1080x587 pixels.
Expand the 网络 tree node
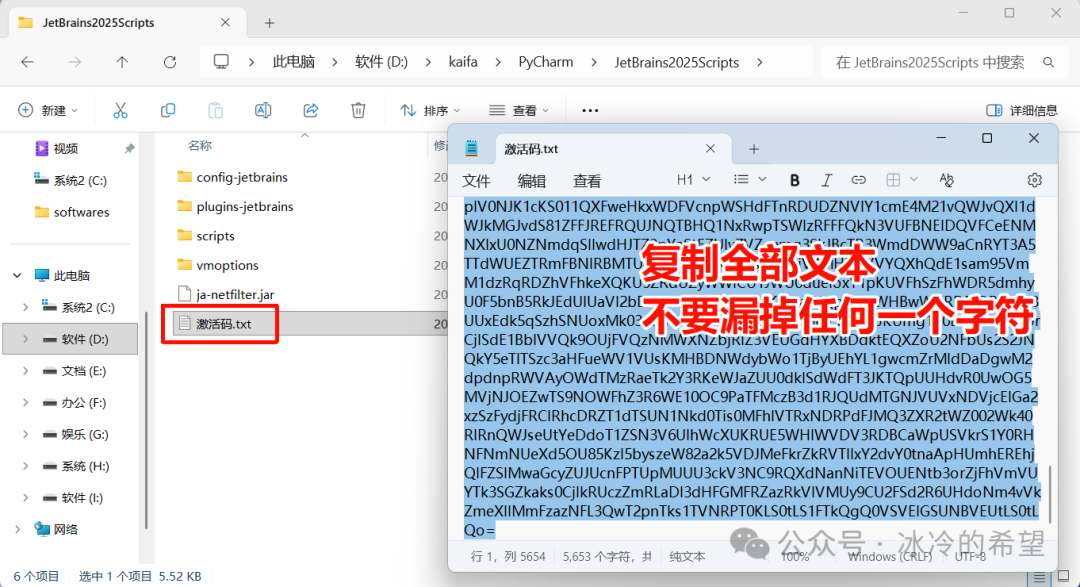(x=17, y=529)
